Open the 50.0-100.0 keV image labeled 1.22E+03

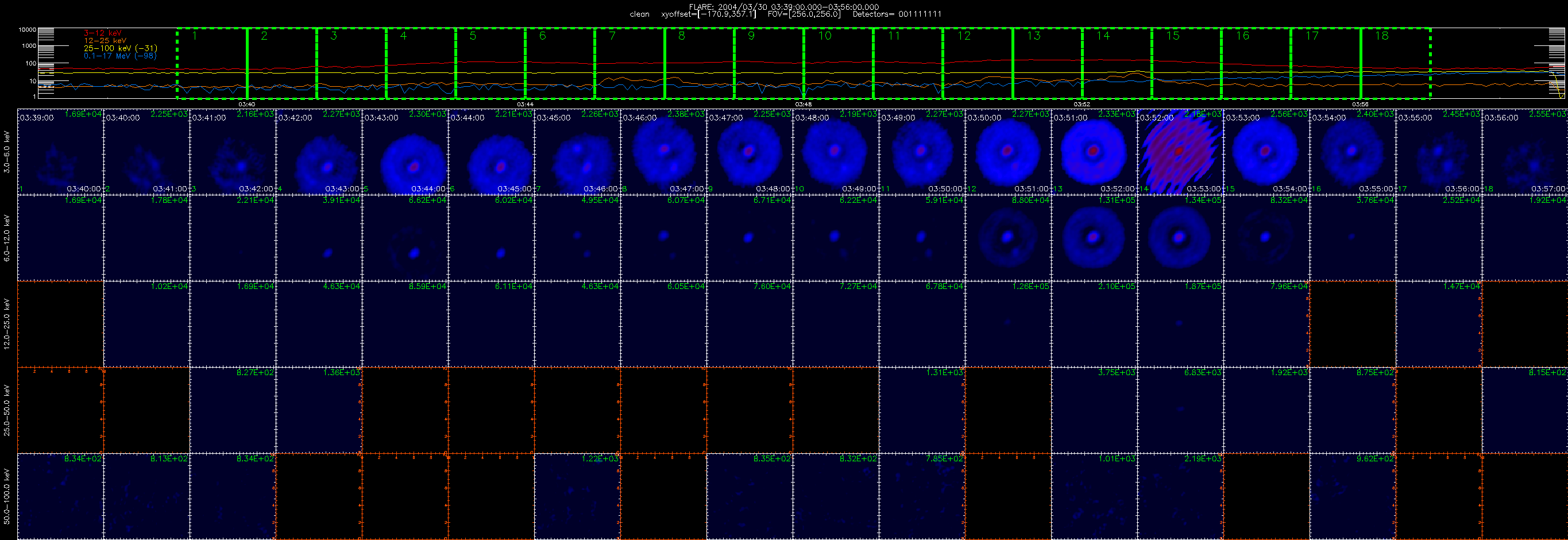[x=577, y=496]
